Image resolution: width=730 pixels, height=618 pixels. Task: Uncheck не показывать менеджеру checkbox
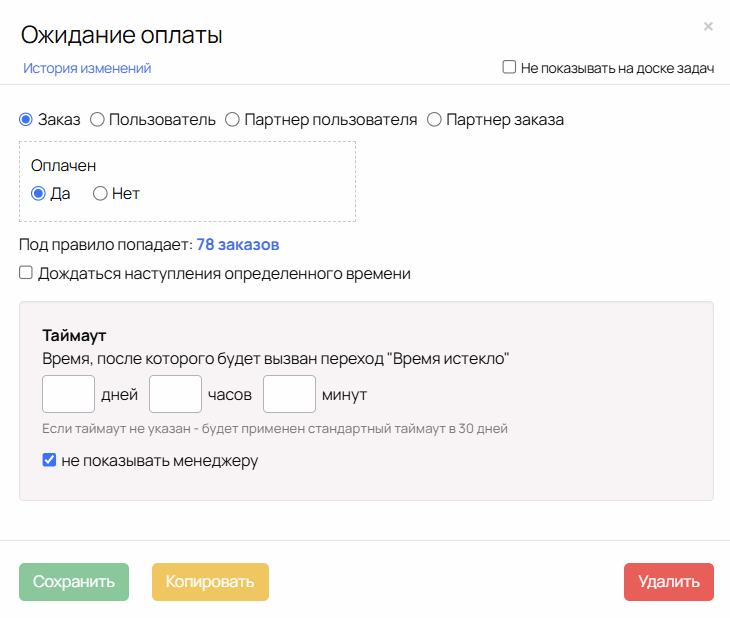point(49,460)
